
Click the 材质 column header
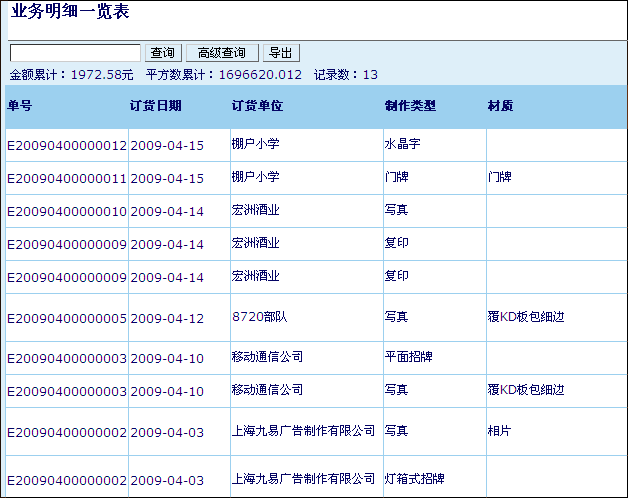click(x=500, y=106)
